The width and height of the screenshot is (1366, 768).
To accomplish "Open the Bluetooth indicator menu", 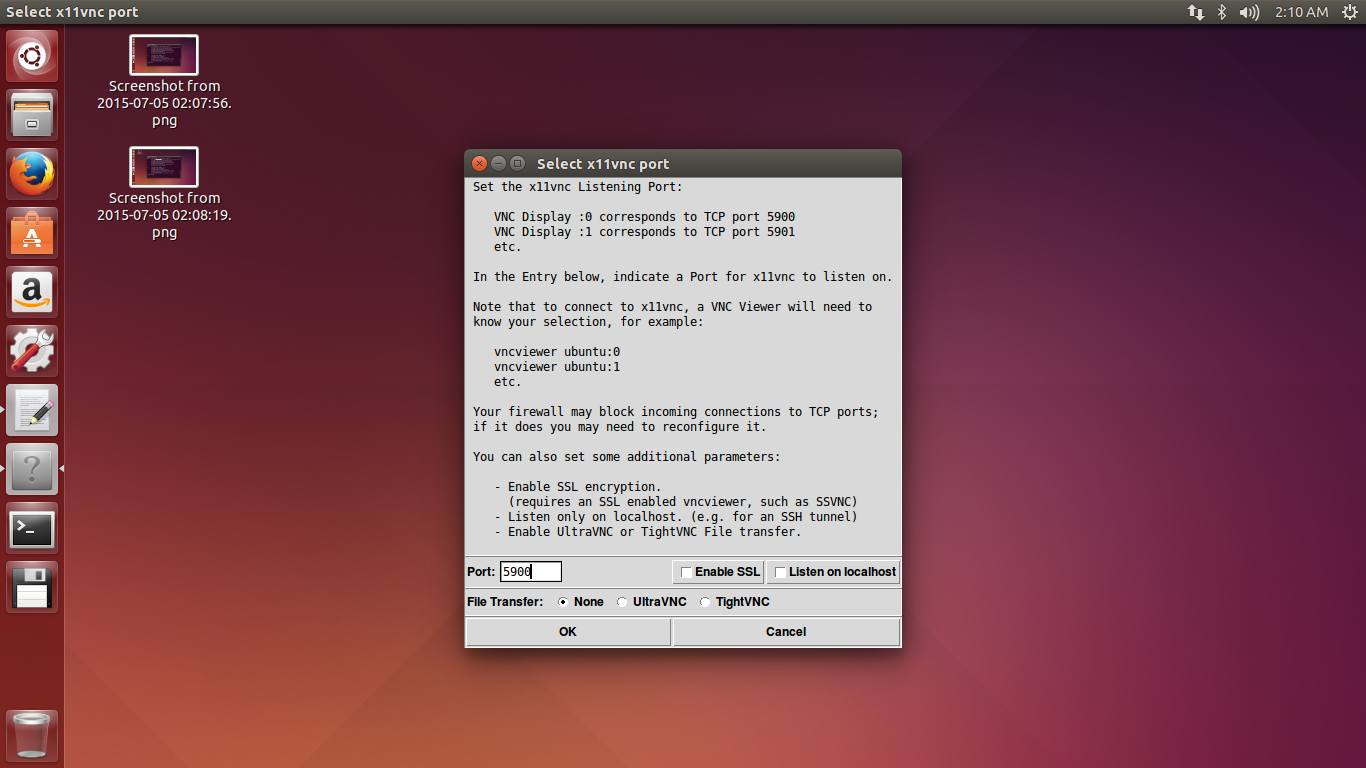I will point(1221,12).
